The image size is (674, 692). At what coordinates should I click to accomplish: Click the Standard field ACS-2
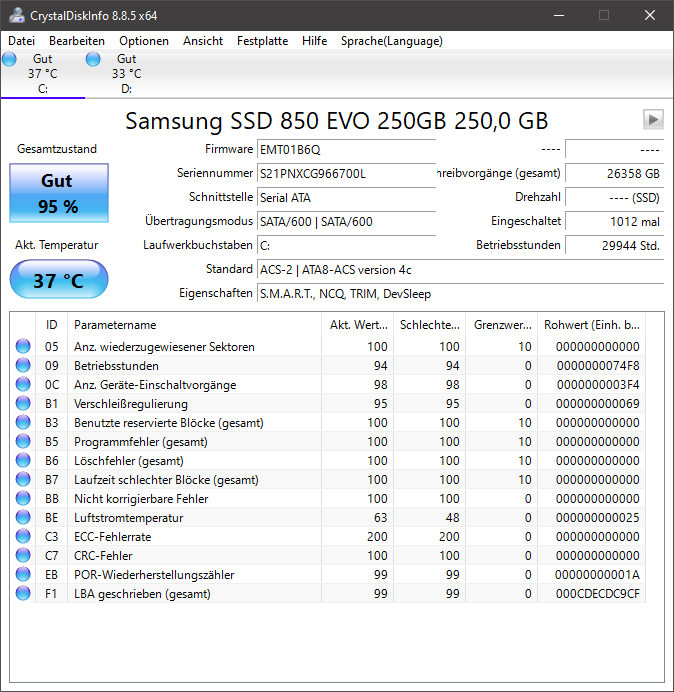(460, 269)
